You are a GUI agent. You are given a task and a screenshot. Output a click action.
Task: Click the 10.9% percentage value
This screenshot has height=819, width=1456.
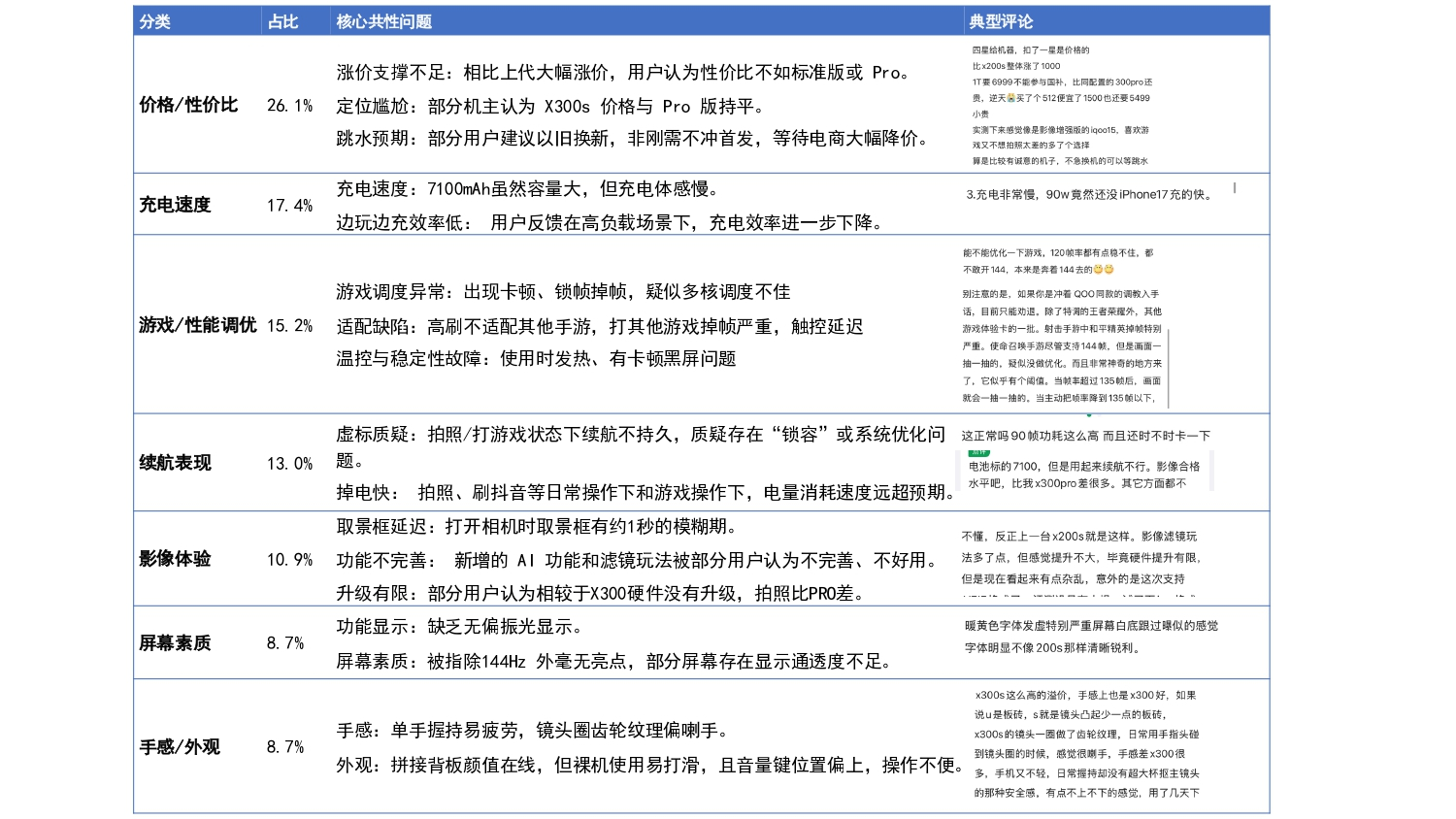coord(290,560)
